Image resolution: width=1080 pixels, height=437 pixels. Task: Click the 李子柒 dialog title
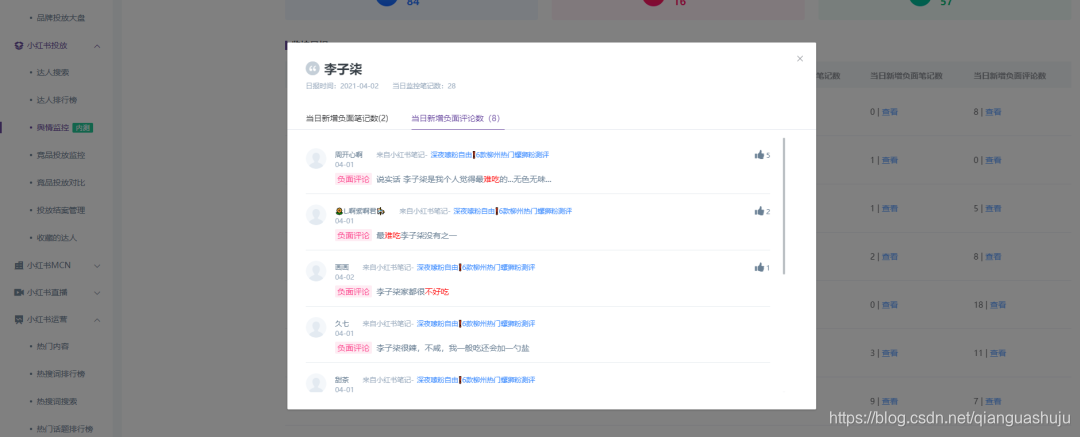pyautogui.click(x=343, y=69)
